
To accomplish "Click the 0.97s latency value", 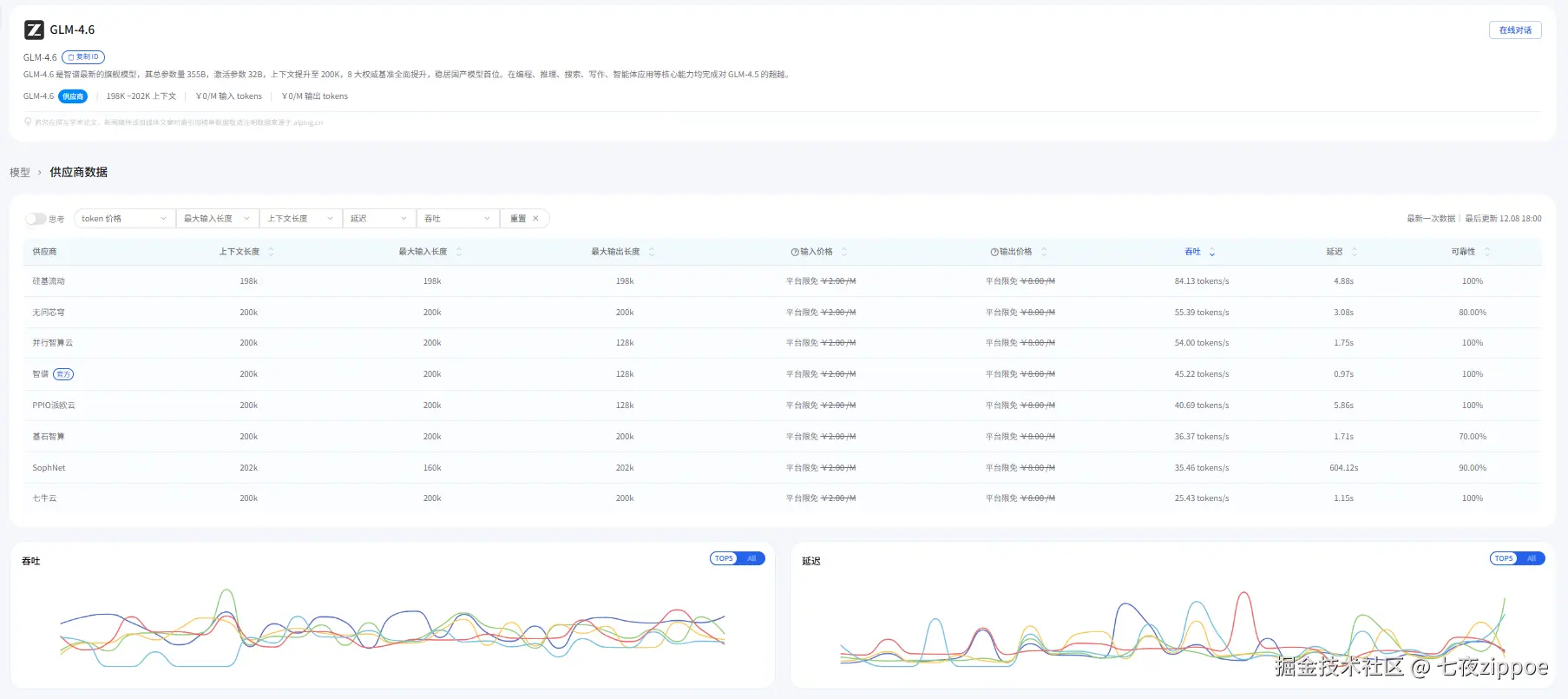I will tap(1344, 374).
